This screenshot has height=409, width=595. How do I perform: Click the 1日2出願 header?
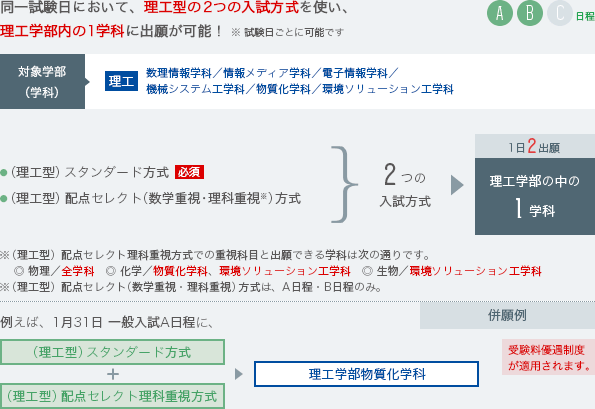pos(535,146)
